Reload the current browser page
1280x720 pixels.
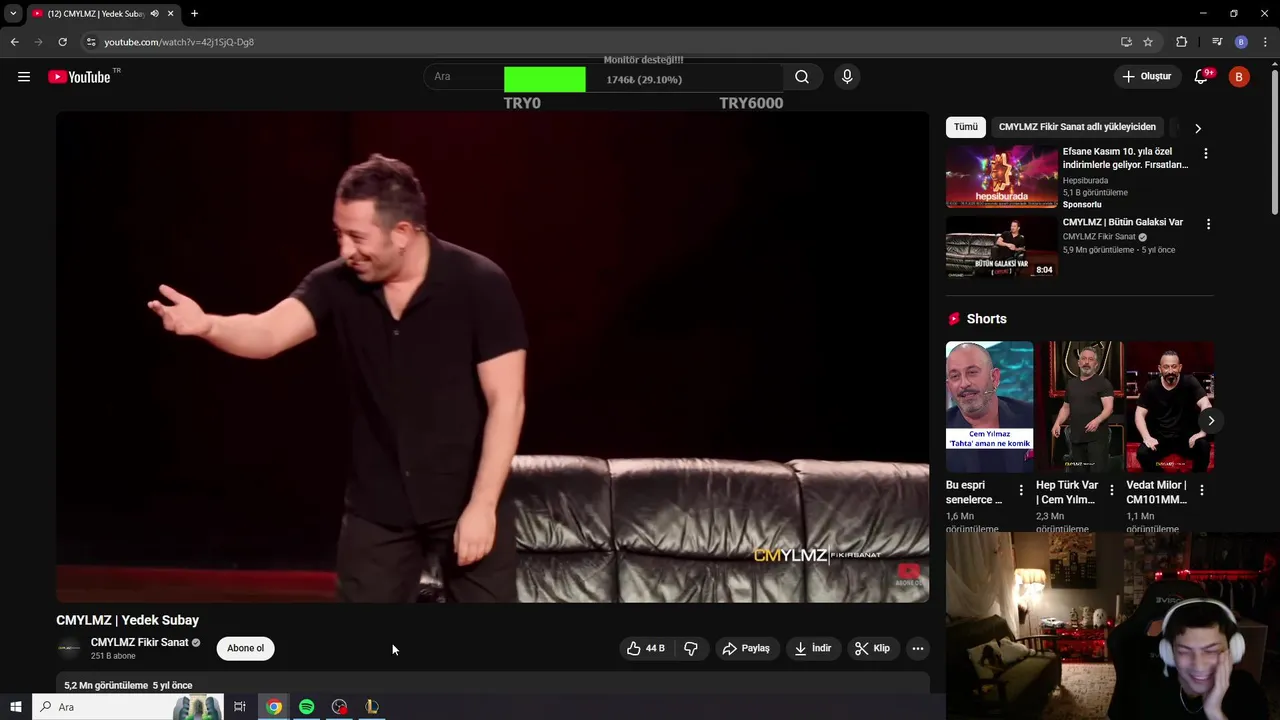click(62, 42)
